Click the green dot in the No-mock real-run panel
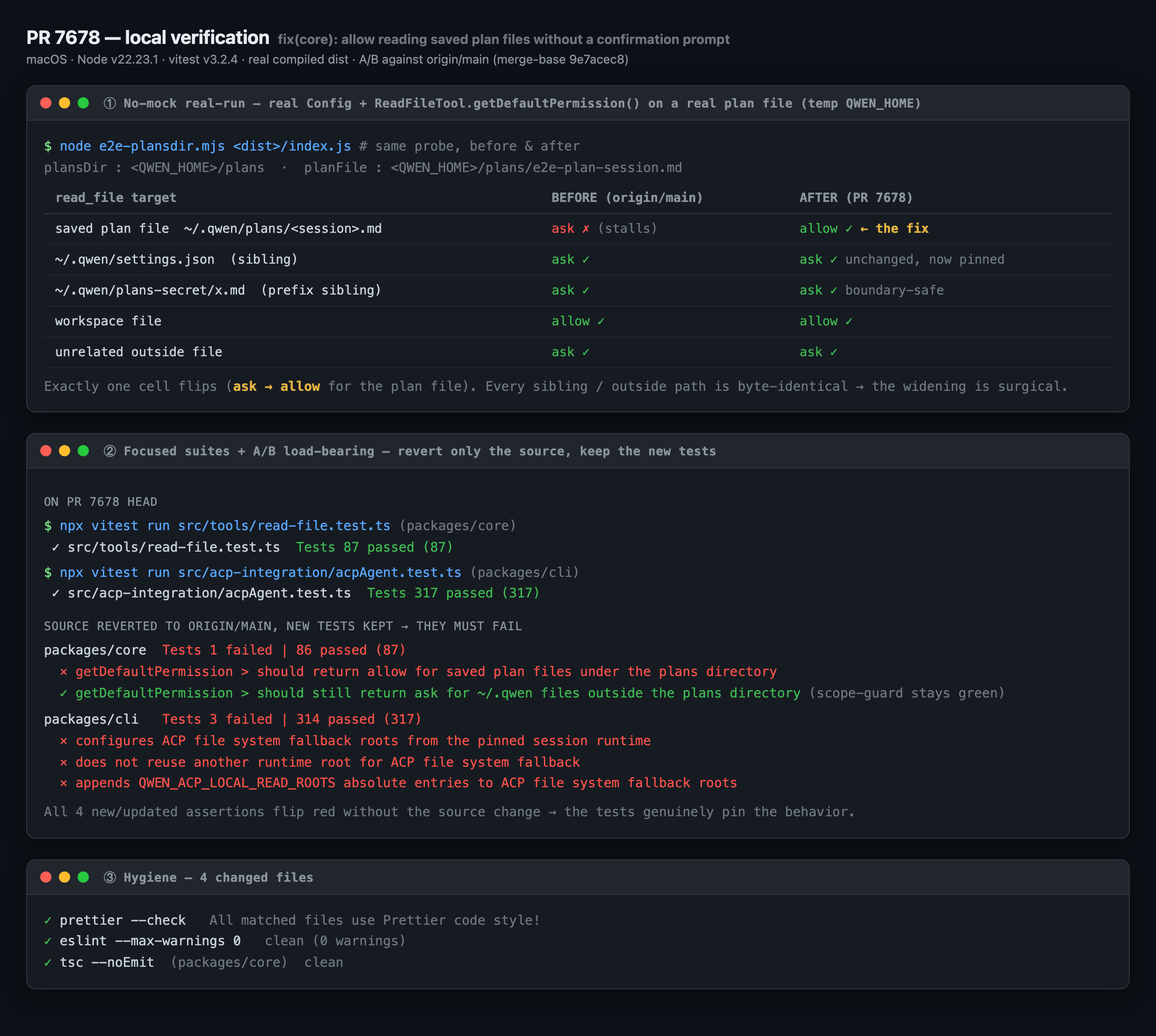The image size is (1156, 1036). [x=83, y=103]
